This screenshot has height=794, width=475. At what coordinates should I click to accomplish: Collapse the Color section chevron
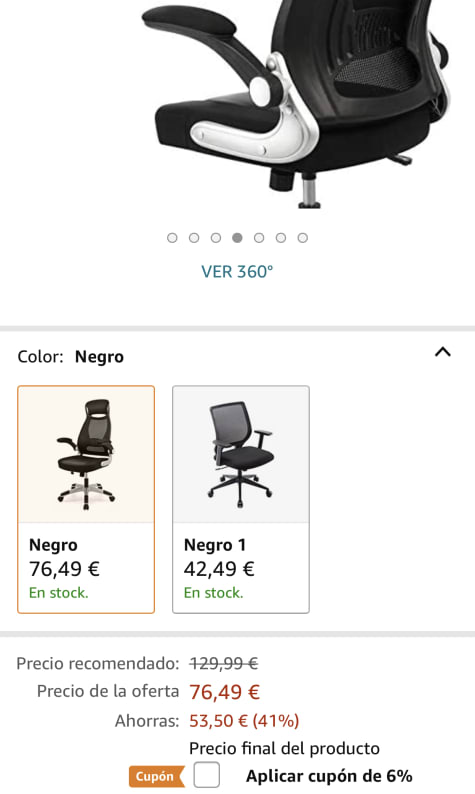[x=443, y=352]
